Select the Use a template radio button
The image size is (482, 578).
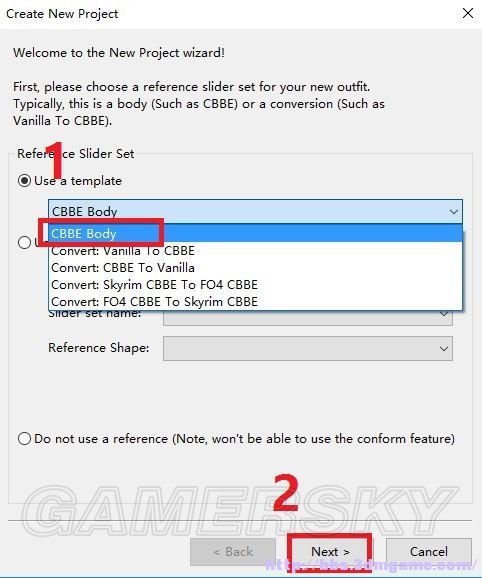click(x=24, y=181)
